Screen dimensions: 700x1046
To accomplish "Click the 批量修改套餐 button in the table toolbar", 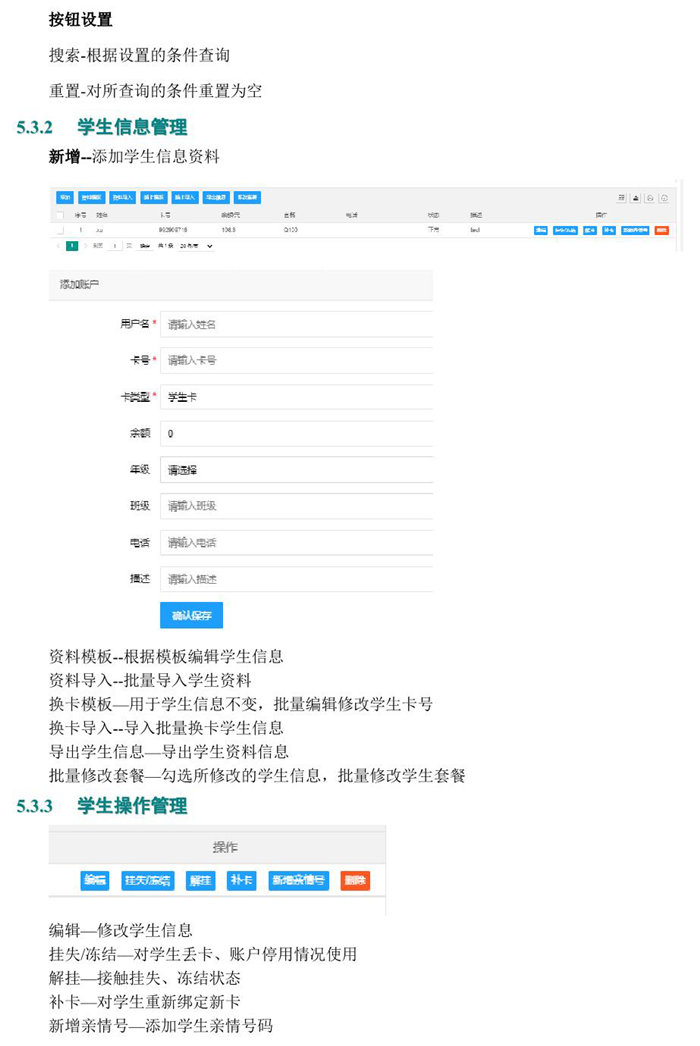I will point(248,198).
